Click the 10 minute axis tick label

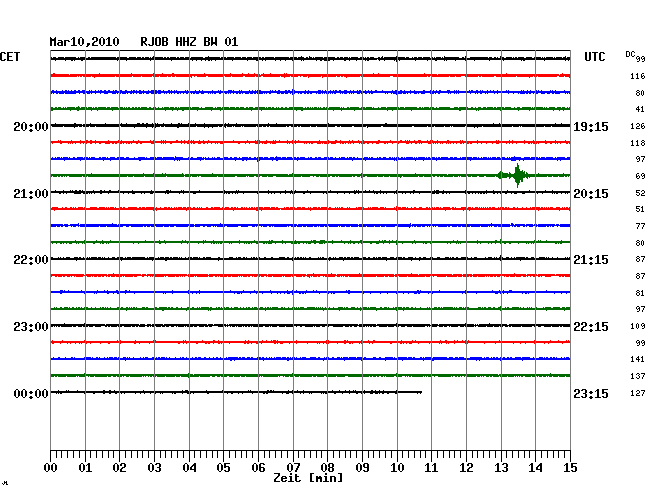(397, 468)
